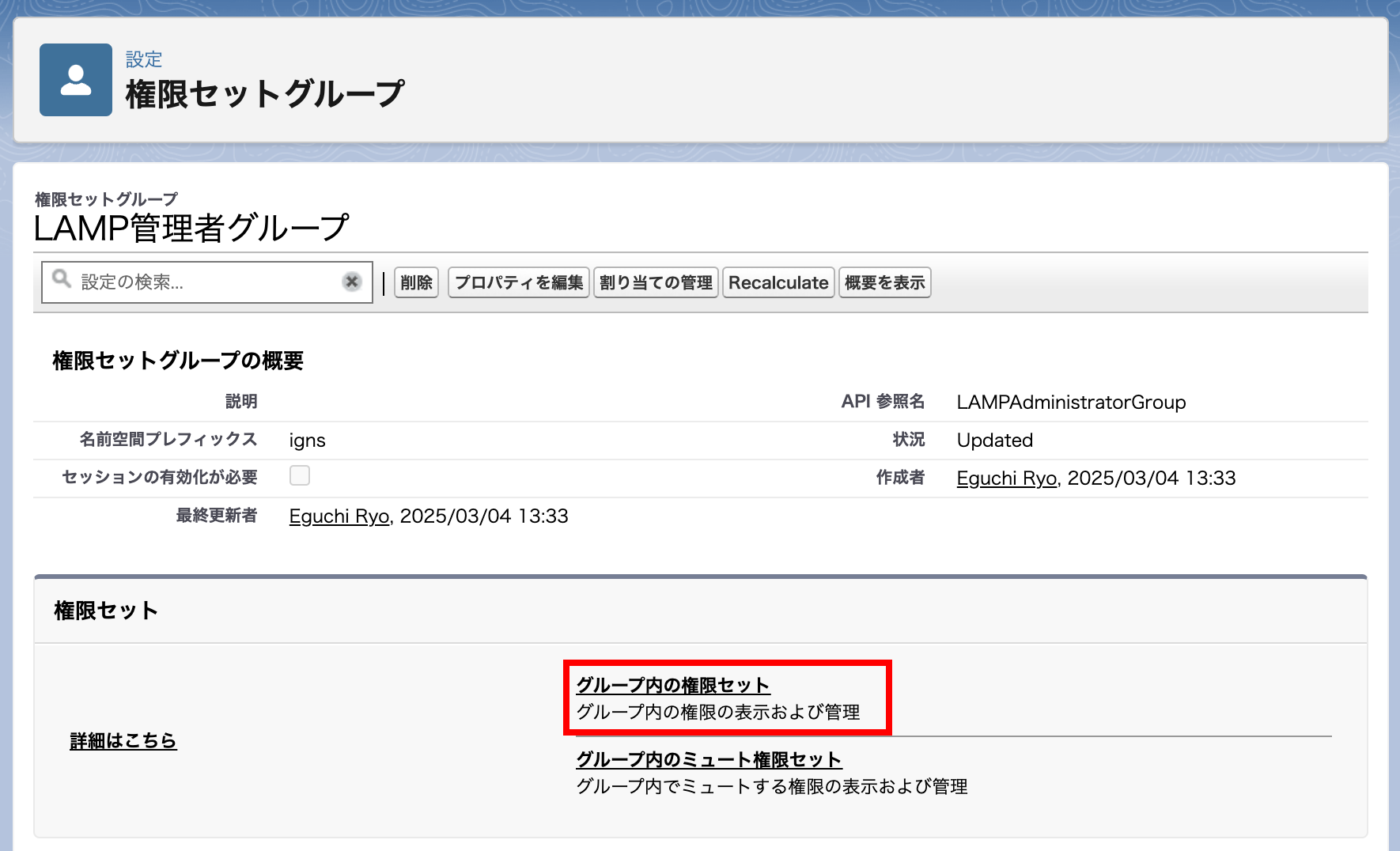Viewport: 1400px width, 851px height.
Task: Click the プロパティを編集 button
Action: click(x=518, y=282)
